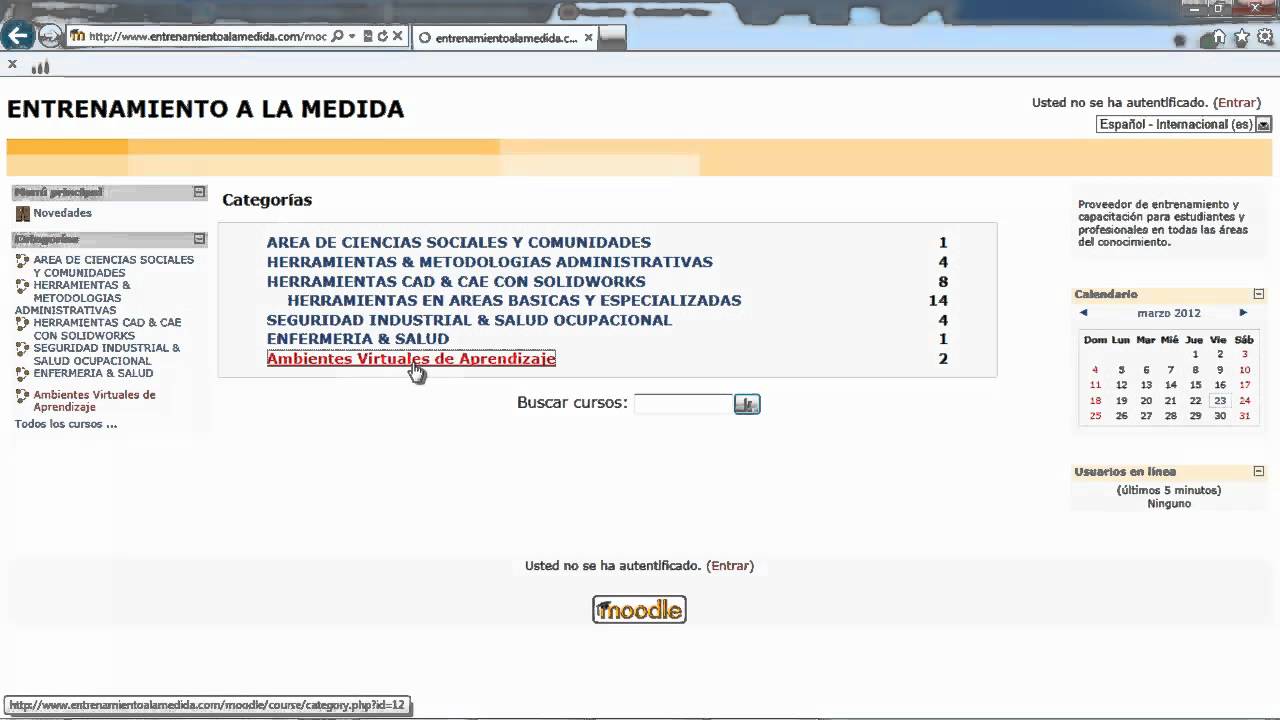Open a new tab with the blank tab button
This screenshot has width=1280, height=720.
coord(612,38)
